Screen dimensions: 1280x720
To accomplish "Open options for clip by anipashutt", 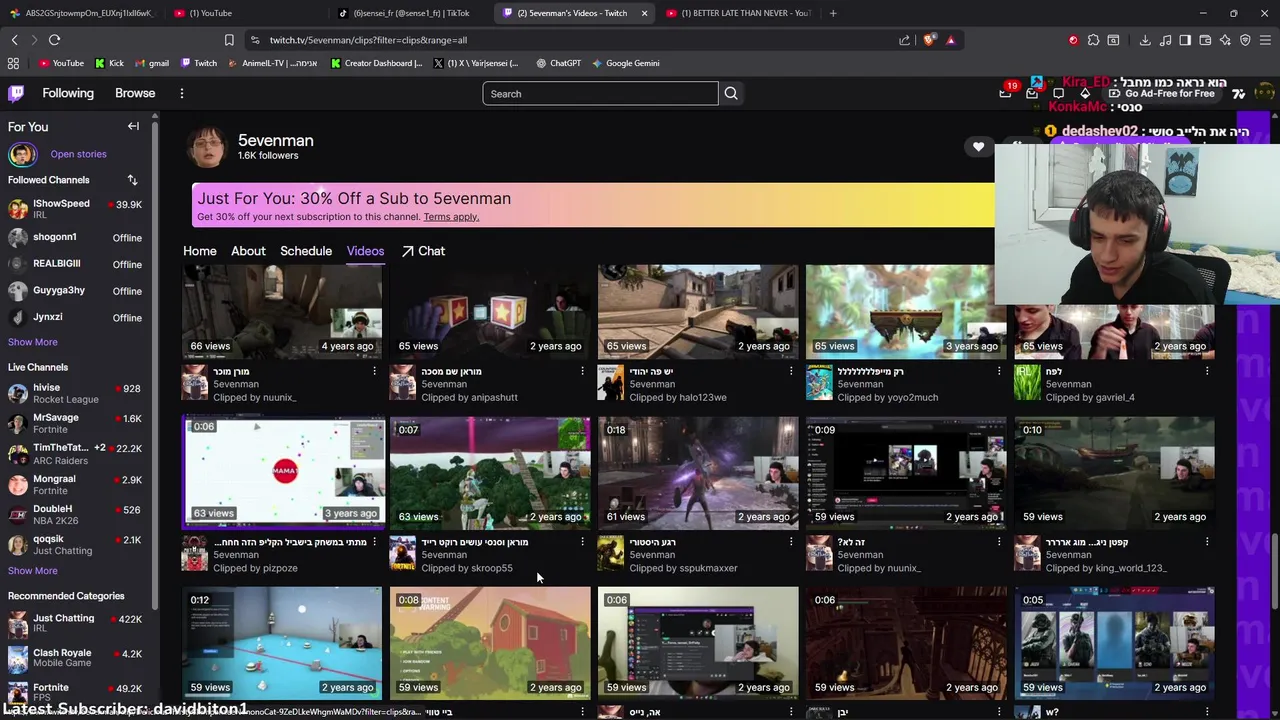I will [582, 371].
